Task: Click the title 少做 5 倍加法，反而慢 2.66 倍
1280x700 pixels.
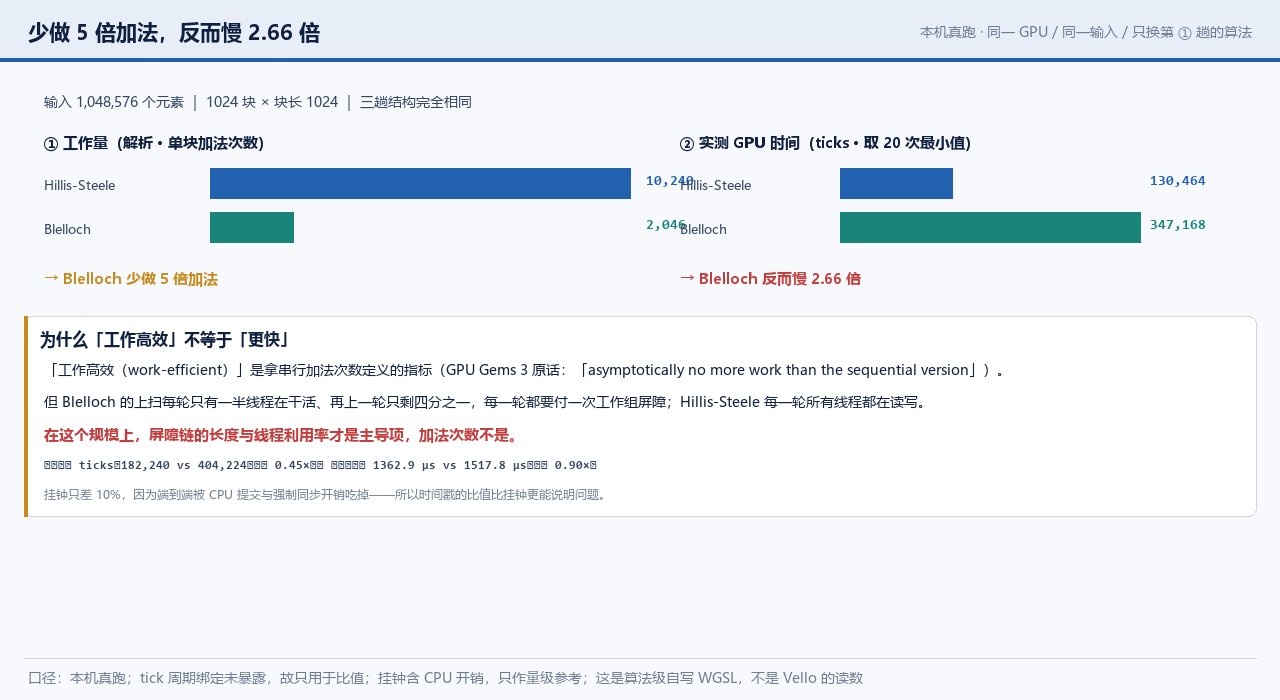Action: 174,33
